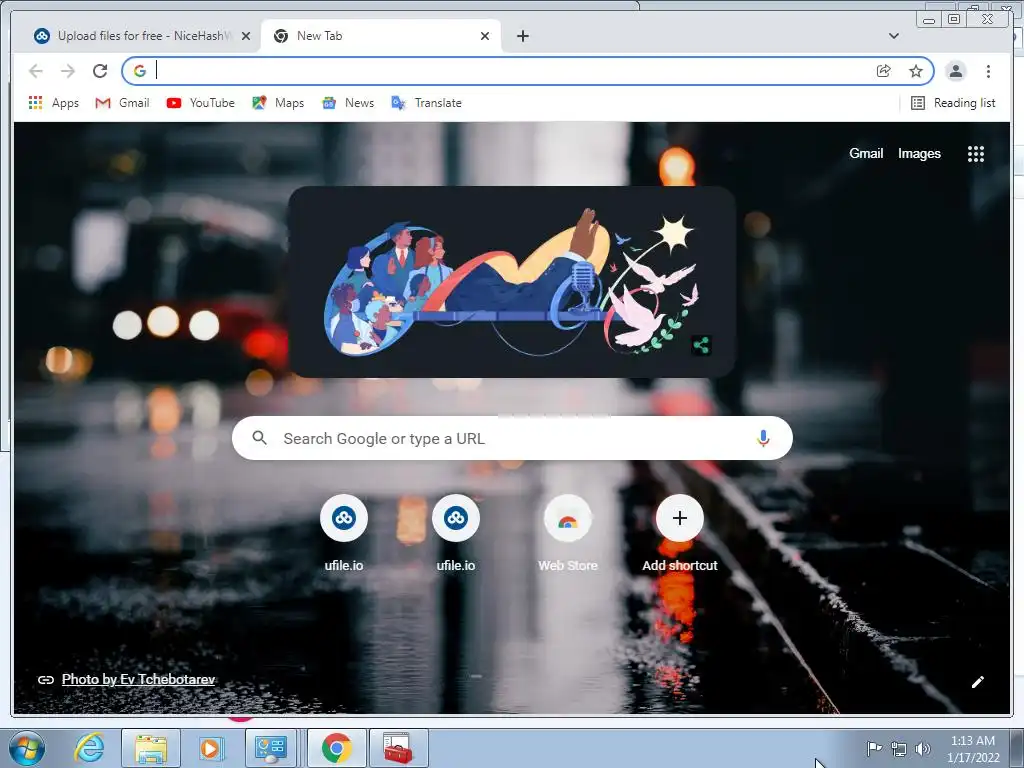Open Chrome three-dot menu
The image size is (1024, 768).
click(988, 71)
